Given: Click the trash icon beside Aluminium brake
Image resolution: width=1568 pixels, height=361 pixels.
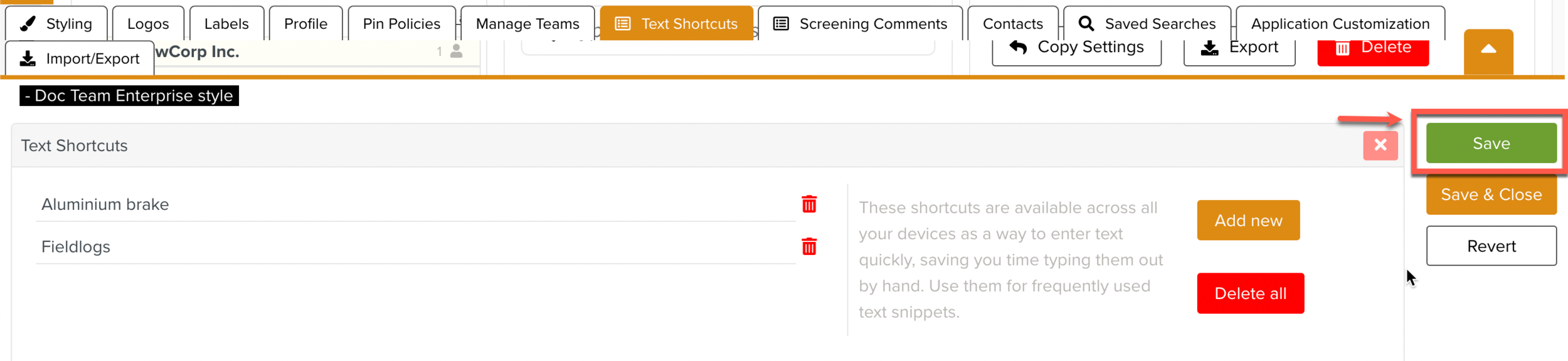Looking at the screenshot, I should point(810,202).
